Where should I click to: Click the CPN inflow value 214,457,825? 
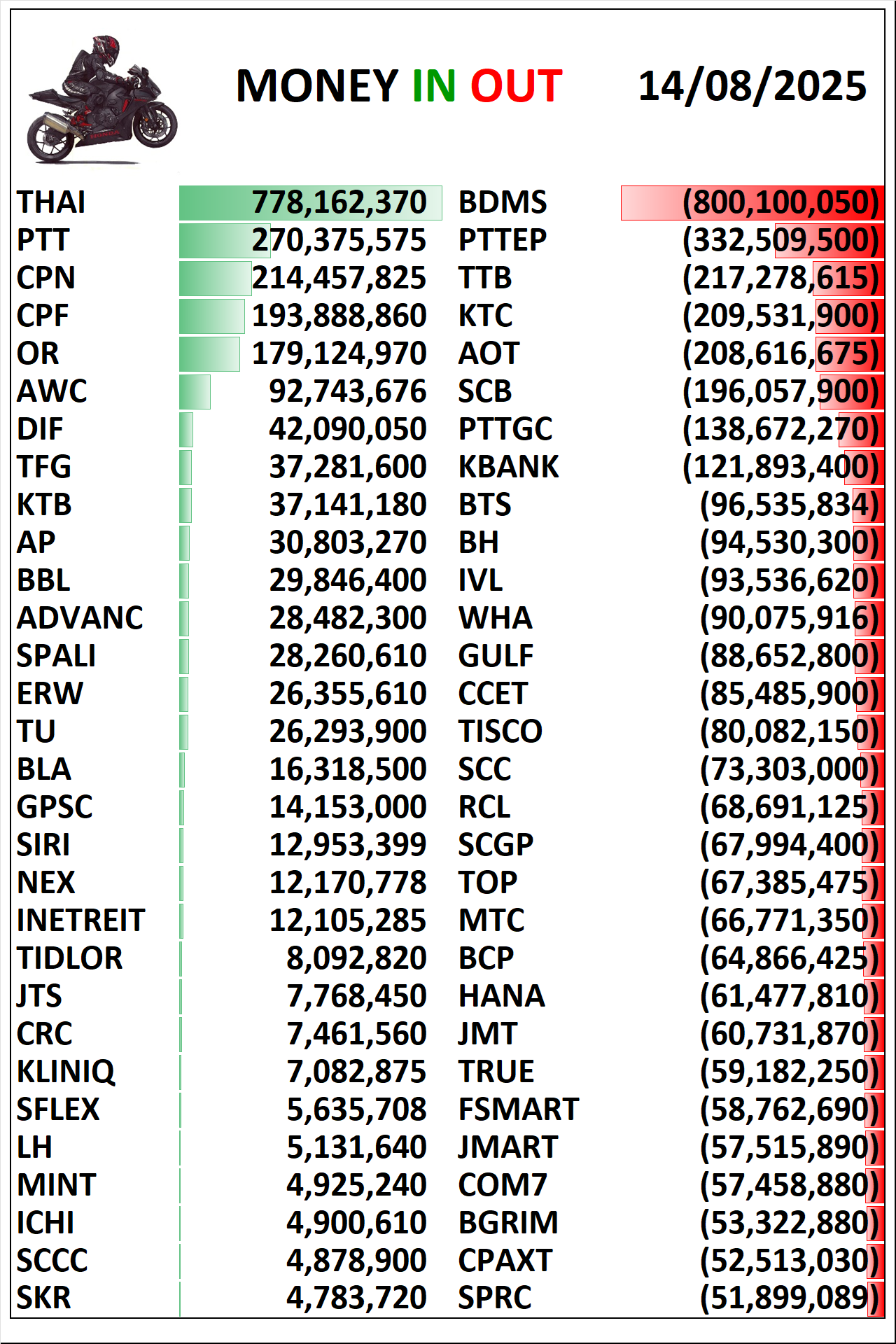coord(339,278)
